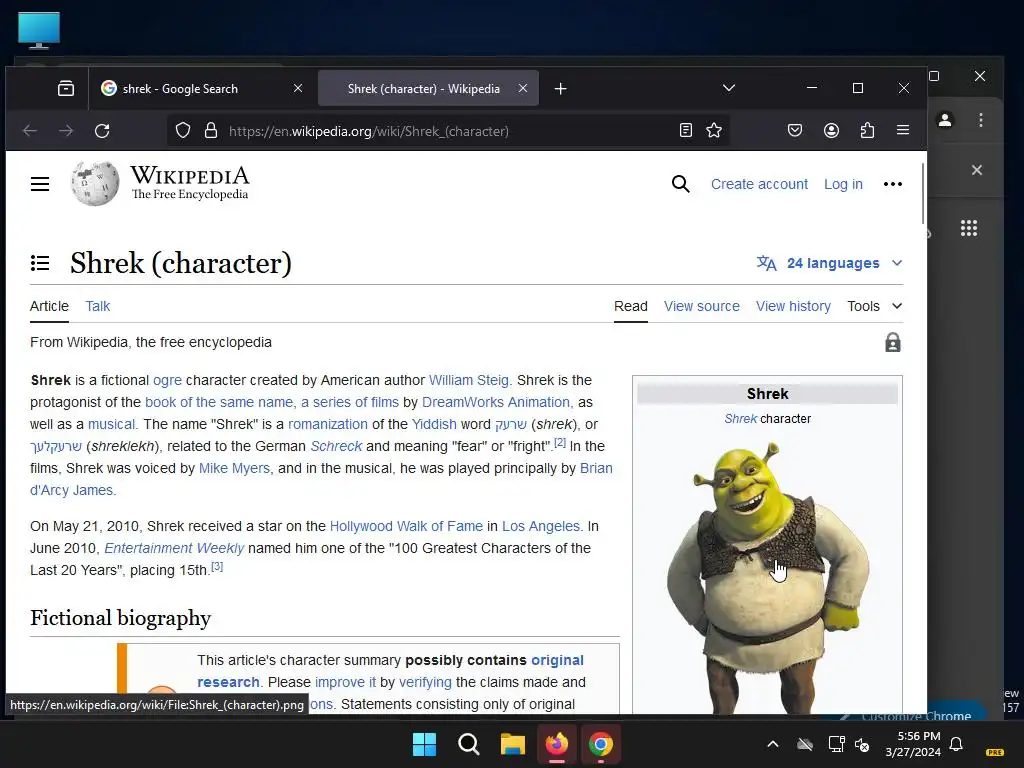
Task: Close the Chrome side panel X
Action: point(977,170)
